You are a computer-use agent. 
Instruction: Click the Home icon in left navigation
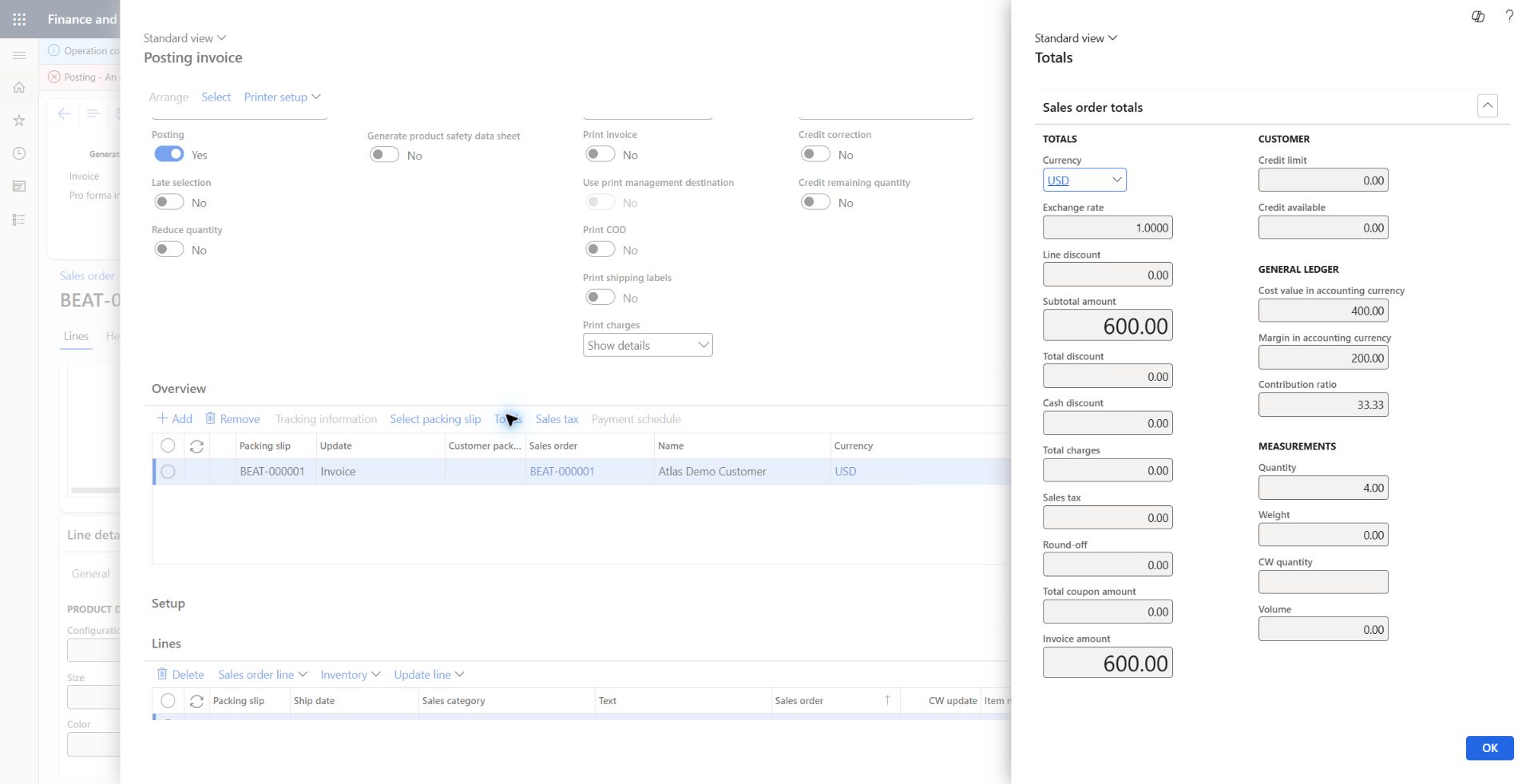(19, 87)
